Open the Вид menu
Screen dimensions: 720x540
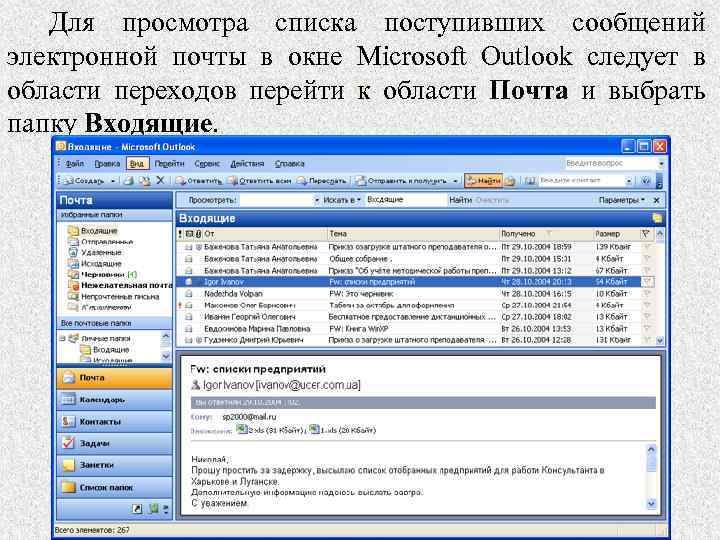tap(137, 163)
